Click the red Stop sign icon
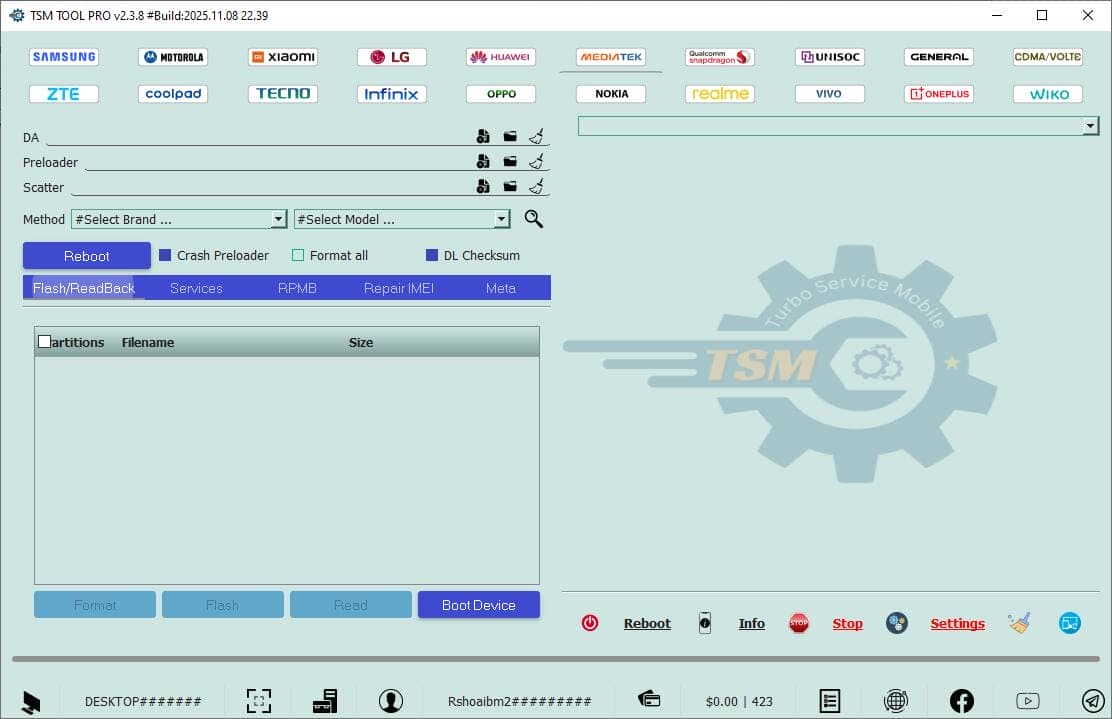 pos(799,622)
